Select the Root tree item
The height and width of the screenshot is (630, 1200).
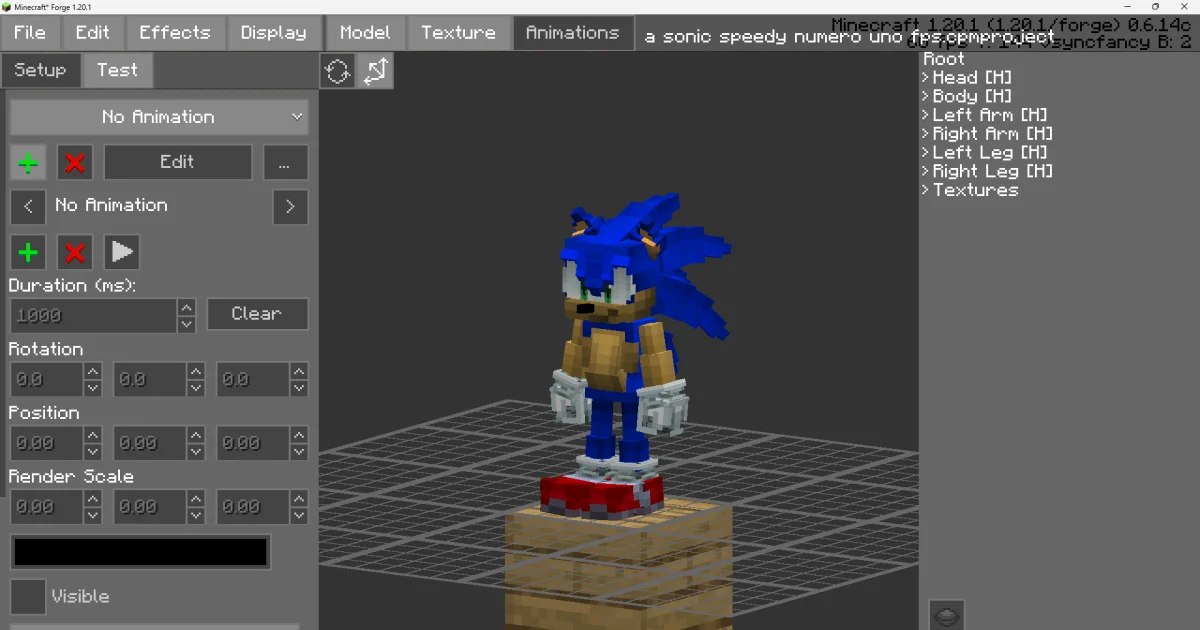pyautogui.click(x=944, y=59)
